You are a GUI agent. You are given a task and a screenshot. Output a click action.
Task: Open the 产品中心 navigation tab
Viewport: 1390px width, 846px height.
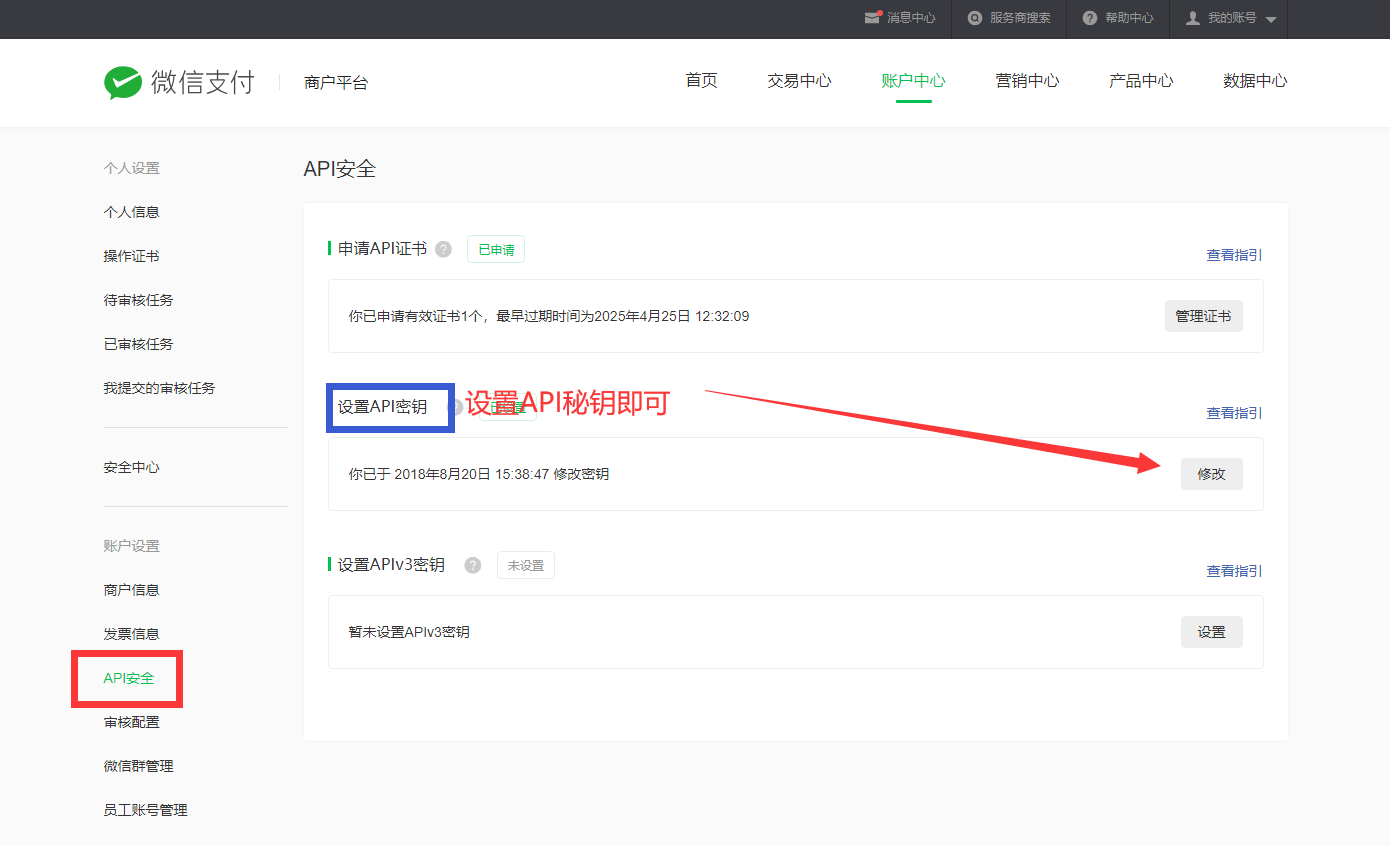click(x=1141, y=81)
